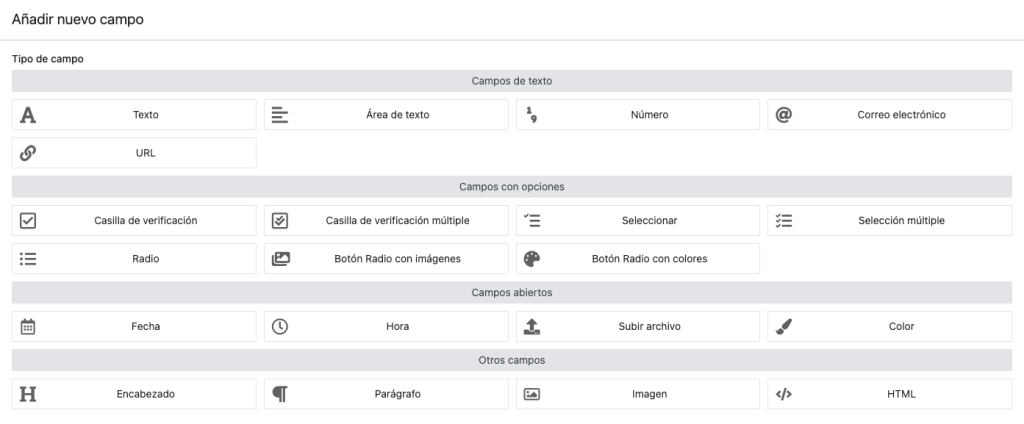The image size is (1024, 424).
Task: Choose the aligned-lines icon for Área de texto
Action: tap(280, 115)
